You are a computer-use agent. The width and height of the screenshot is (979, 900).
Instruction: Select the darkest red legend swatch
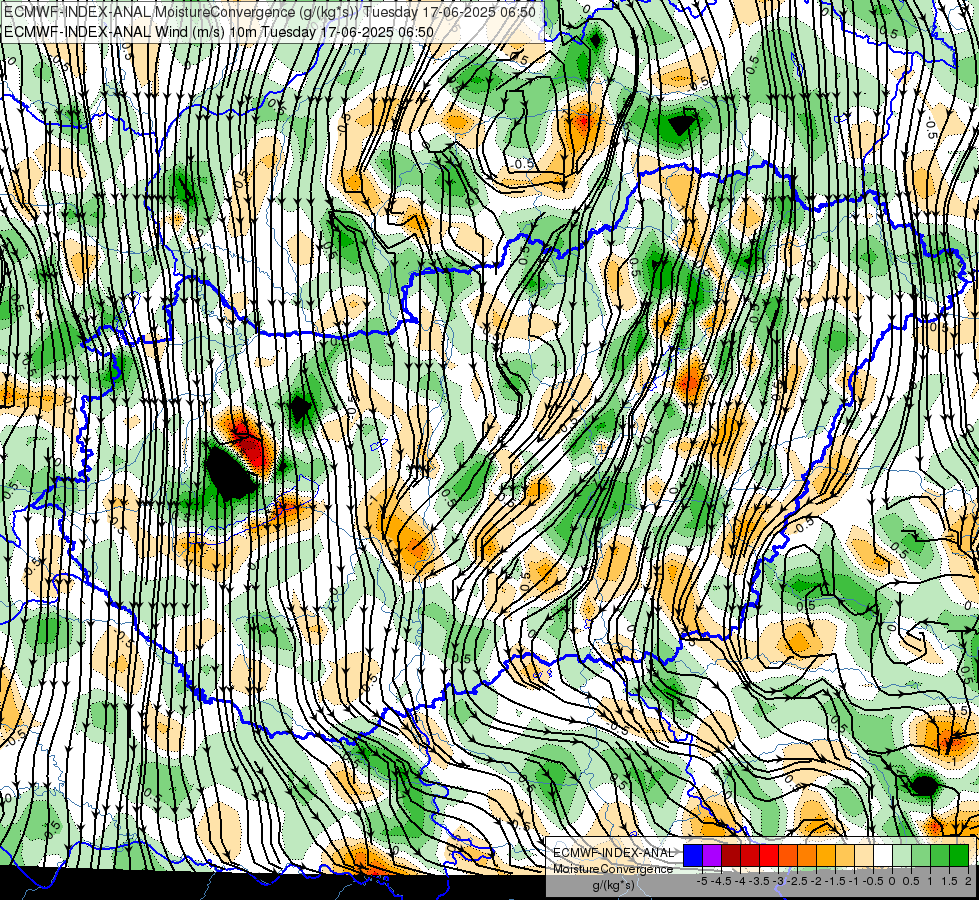[731, 855]
